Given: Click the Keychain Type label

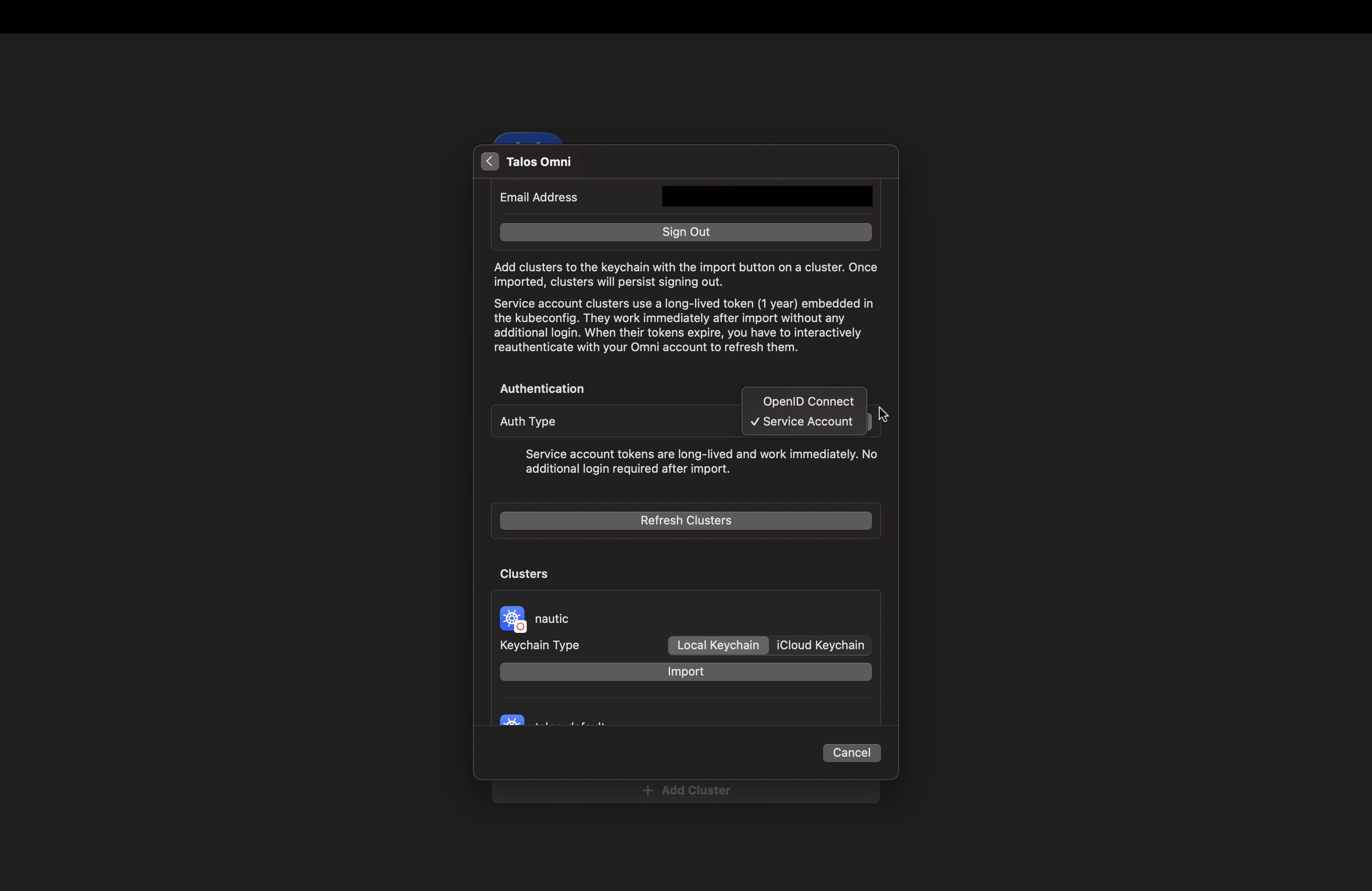Looking at the screenshot, I should tap(539, 645).
